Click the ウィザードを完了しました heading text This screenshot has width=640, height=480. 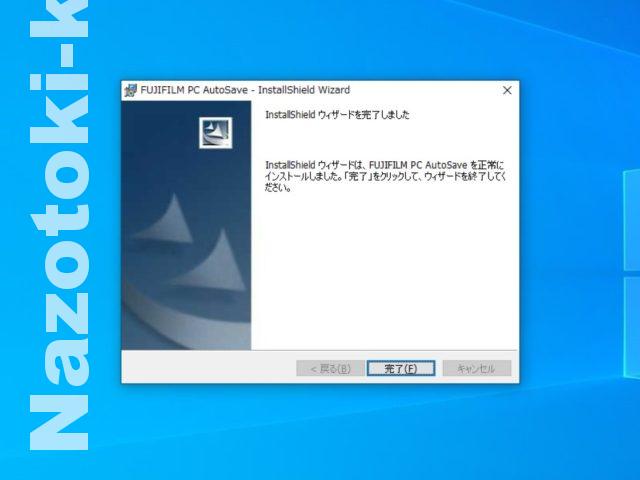337,115
